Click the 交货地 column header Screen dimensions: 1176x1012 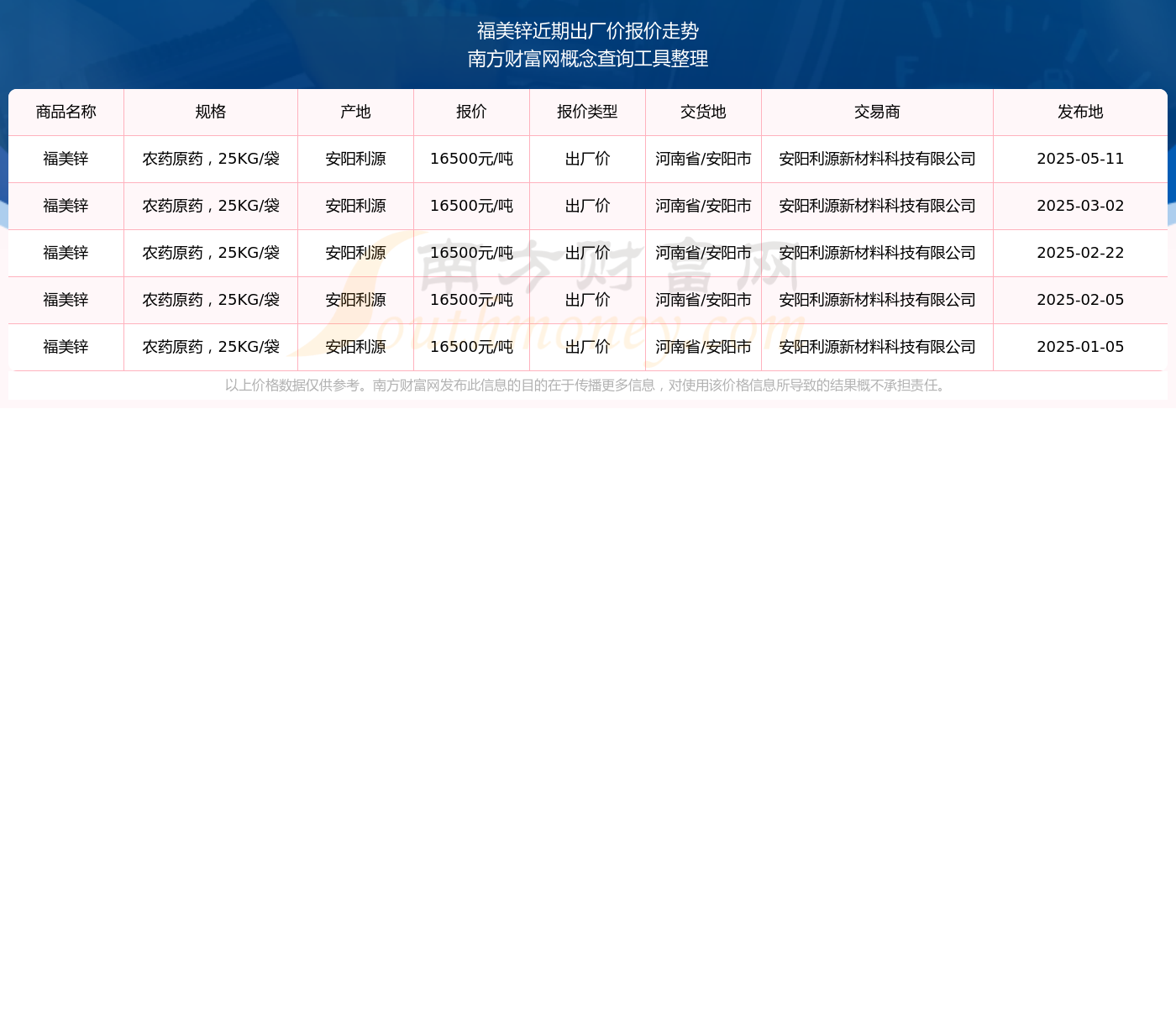(x=704, y=113)
